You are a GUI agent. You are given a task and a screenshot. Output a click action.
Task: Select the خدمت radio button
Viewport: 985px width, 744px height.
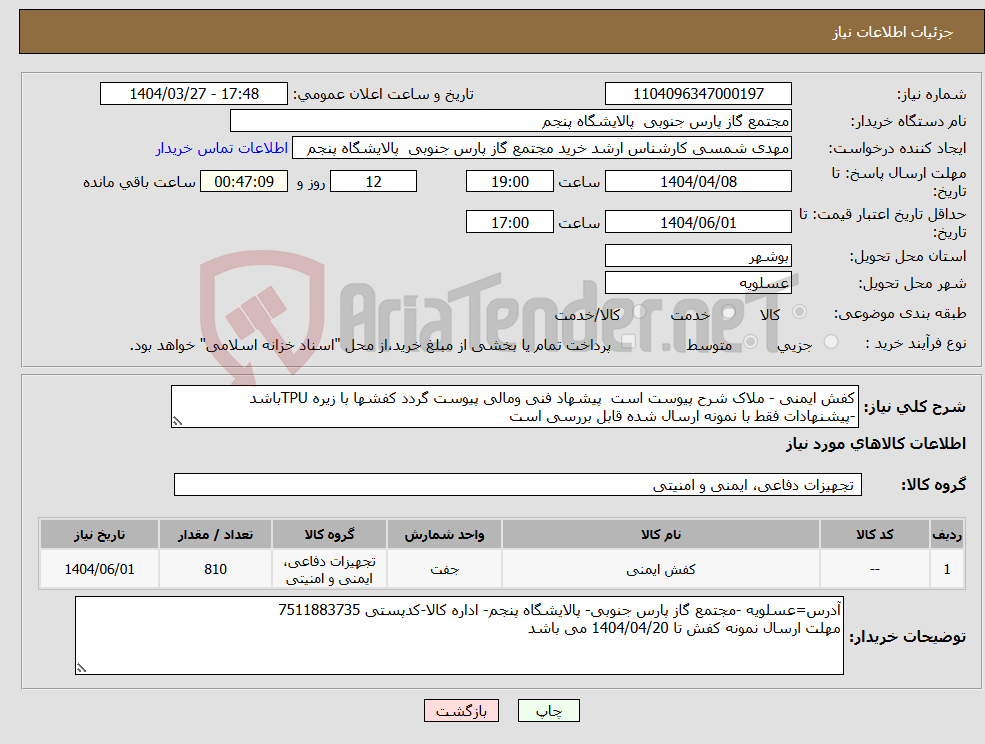pos(727,311)
